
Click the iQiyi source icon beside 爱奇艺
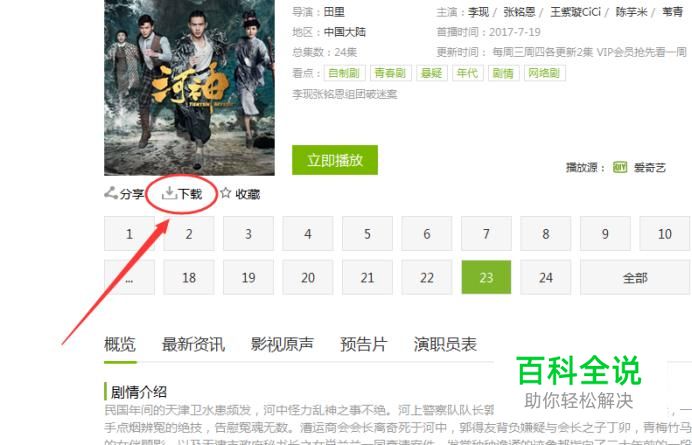click(x=620, y=167)
